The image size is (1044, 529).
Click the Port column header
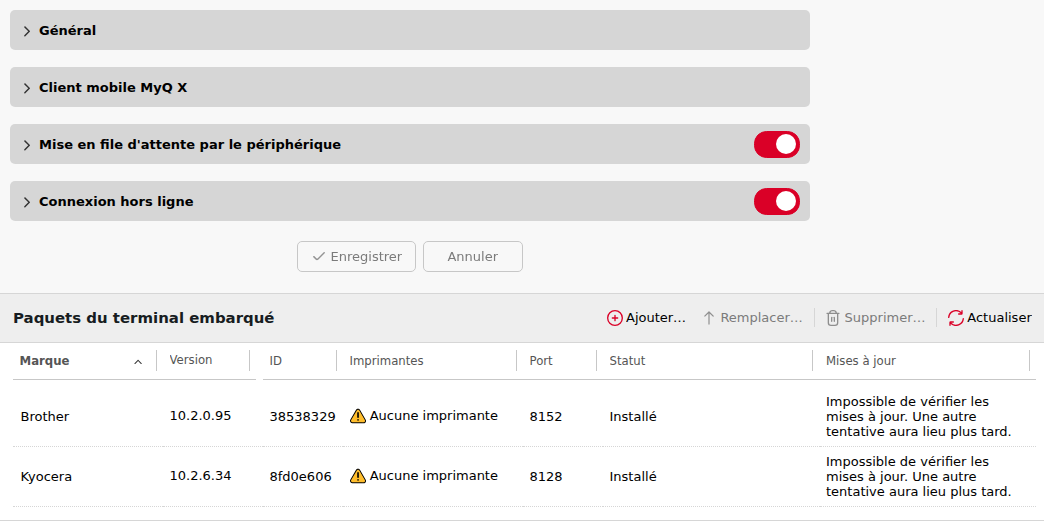click(x=541, y=361)
